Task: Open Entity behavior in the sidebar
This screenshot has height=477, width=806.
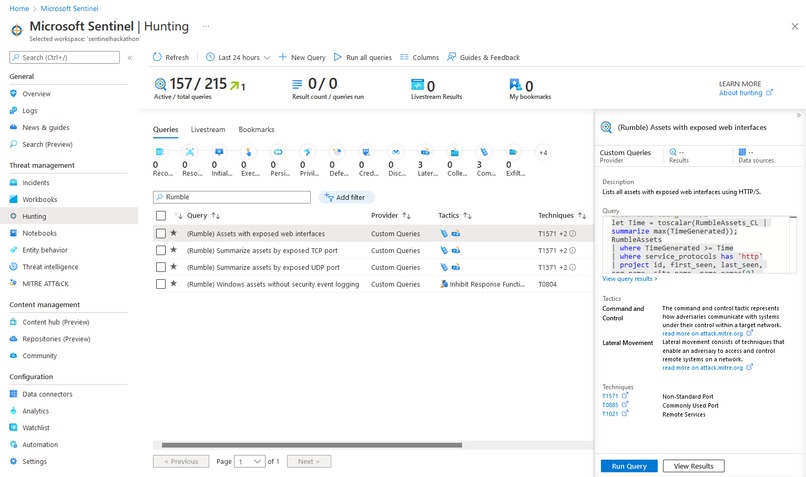Action: tap(45, 250)
